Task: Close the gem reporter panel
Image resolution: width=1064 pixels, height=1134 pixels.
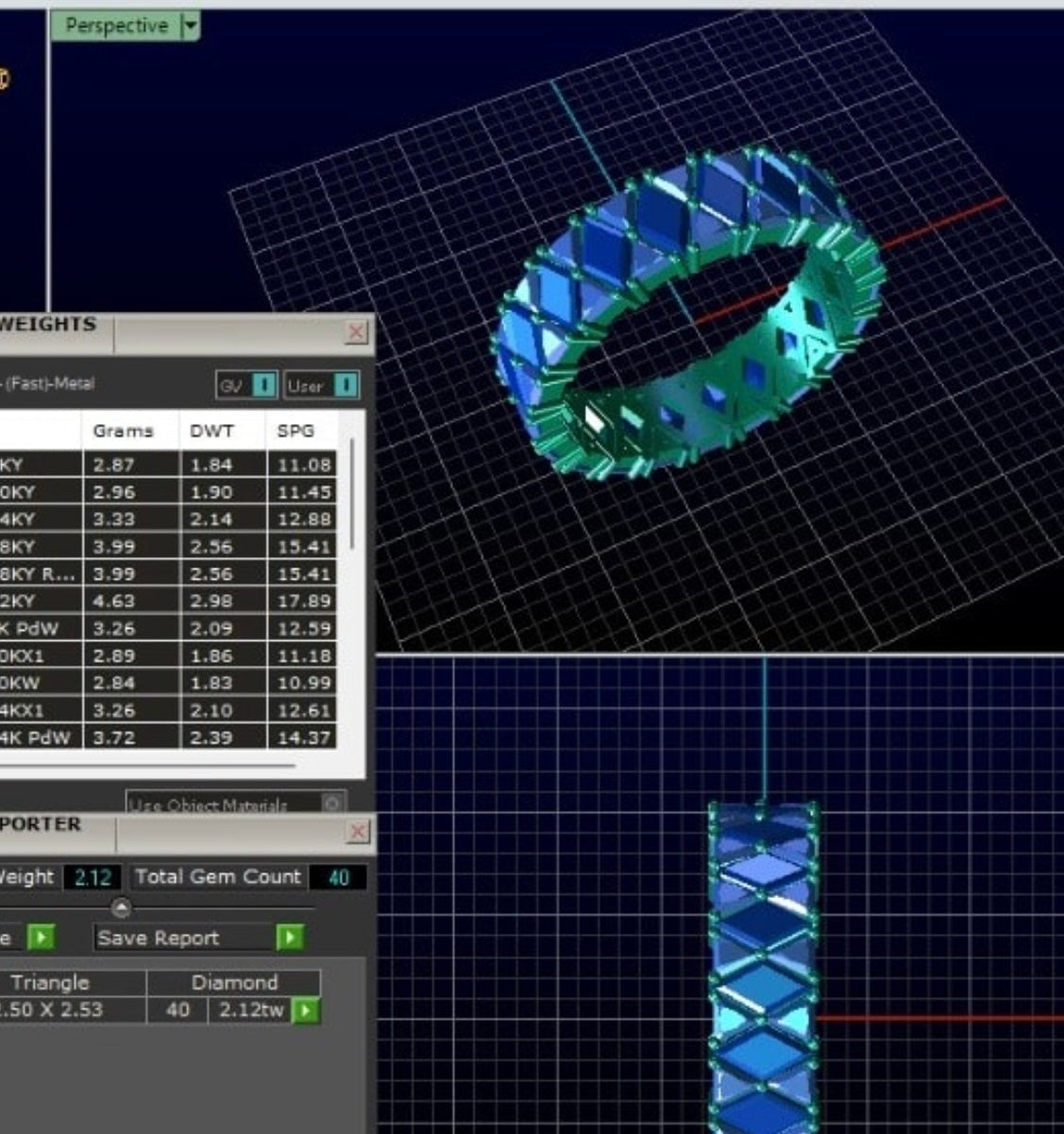Action: coord(357,832)
